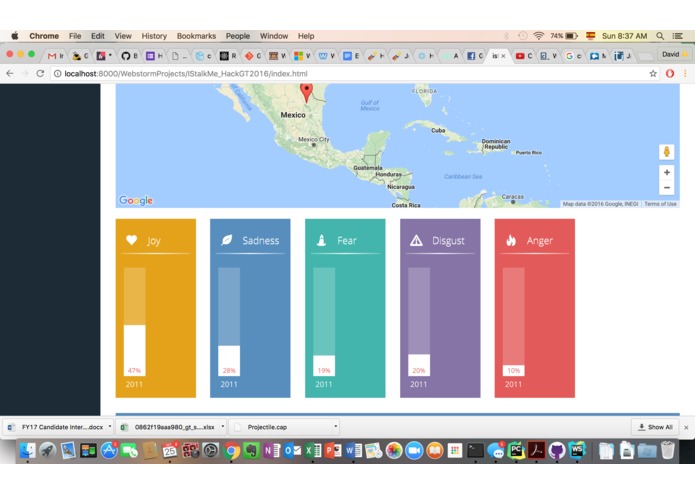Open the clock showing Sun 8:37 AM
The image size is (695, 494).
(x=625, y=36)
